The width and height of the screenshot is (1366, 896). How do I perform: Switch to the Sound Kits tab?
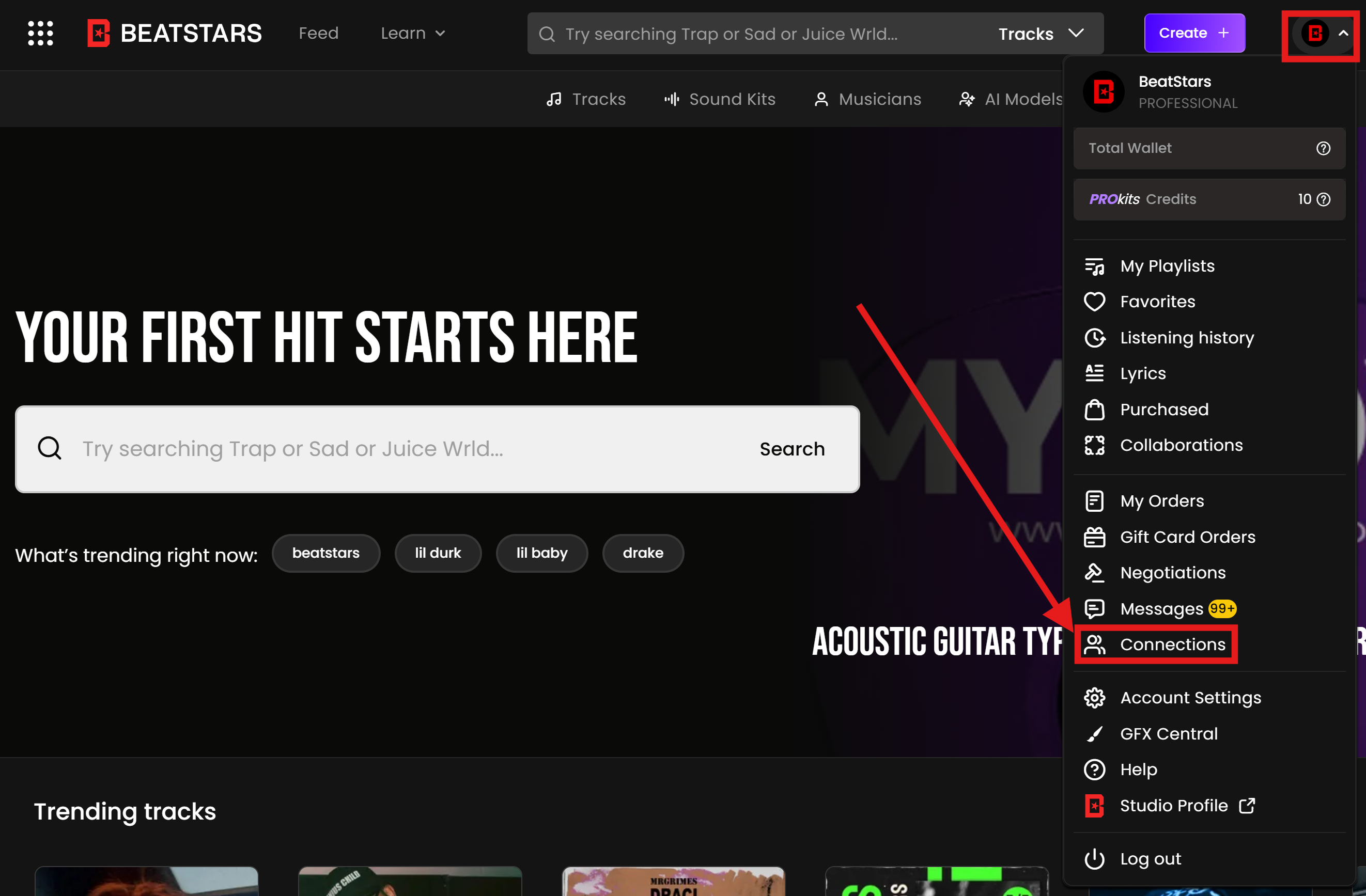[x=720, y=99]
